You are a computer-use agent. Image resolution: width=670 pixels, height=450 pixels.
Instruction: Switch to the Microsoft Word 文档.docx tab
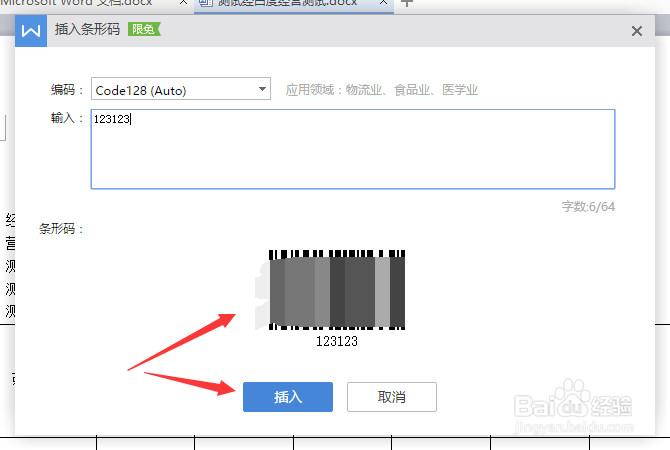click(77, 3)
